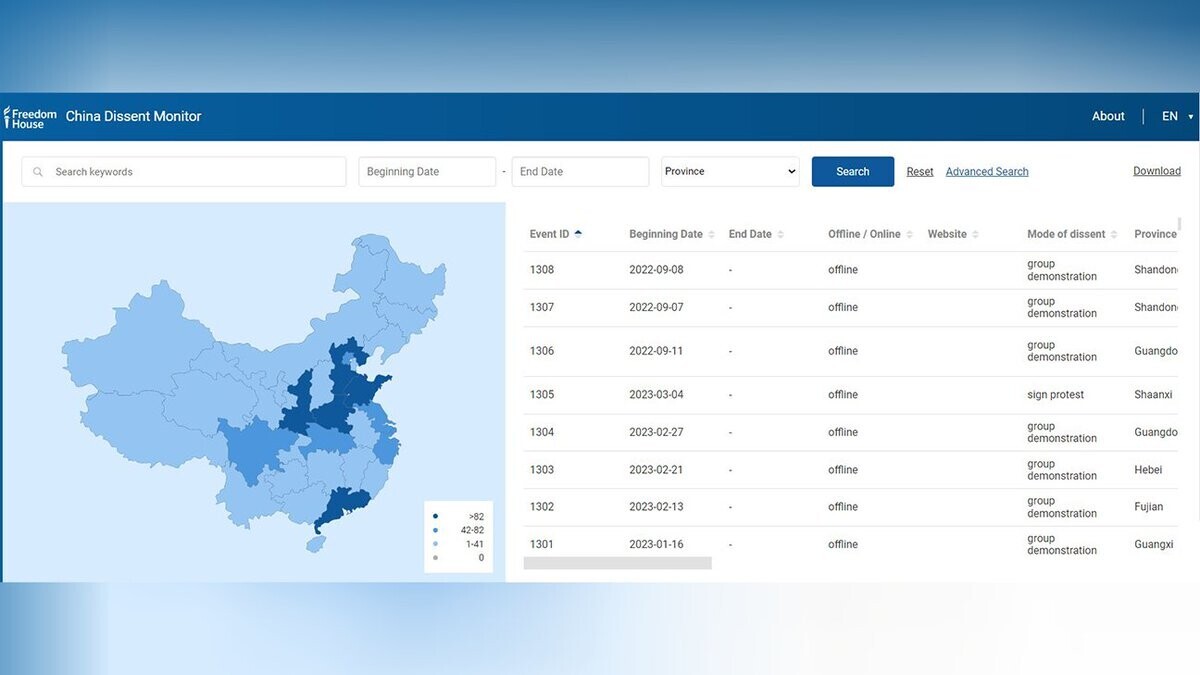Open the About page
Viewport: 1200px width, 675px height.
(x=1108, y=117)
